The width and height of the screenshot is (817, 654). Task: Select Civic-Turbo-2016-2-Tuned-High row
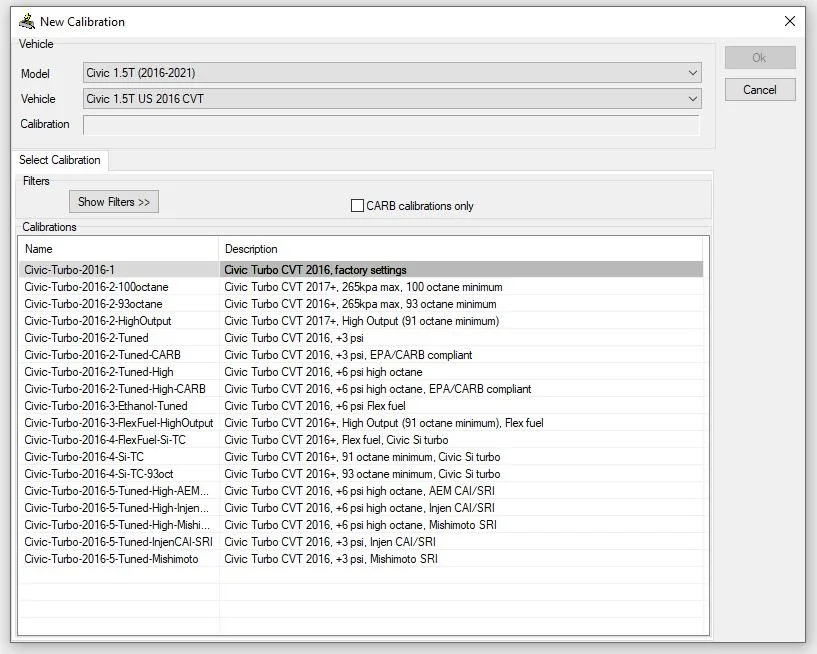361,372
